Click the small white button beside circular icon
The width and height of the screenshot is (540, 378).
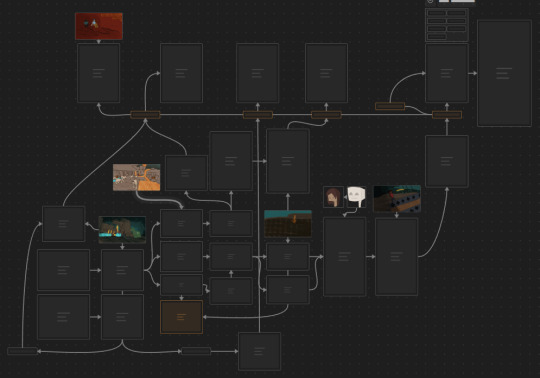pyautogui.click(x=444, y=1)
